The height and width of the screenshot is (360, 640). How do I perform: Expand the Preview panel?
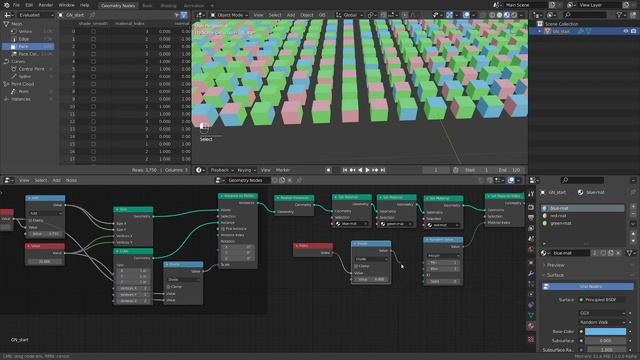(x=555, y=265)
